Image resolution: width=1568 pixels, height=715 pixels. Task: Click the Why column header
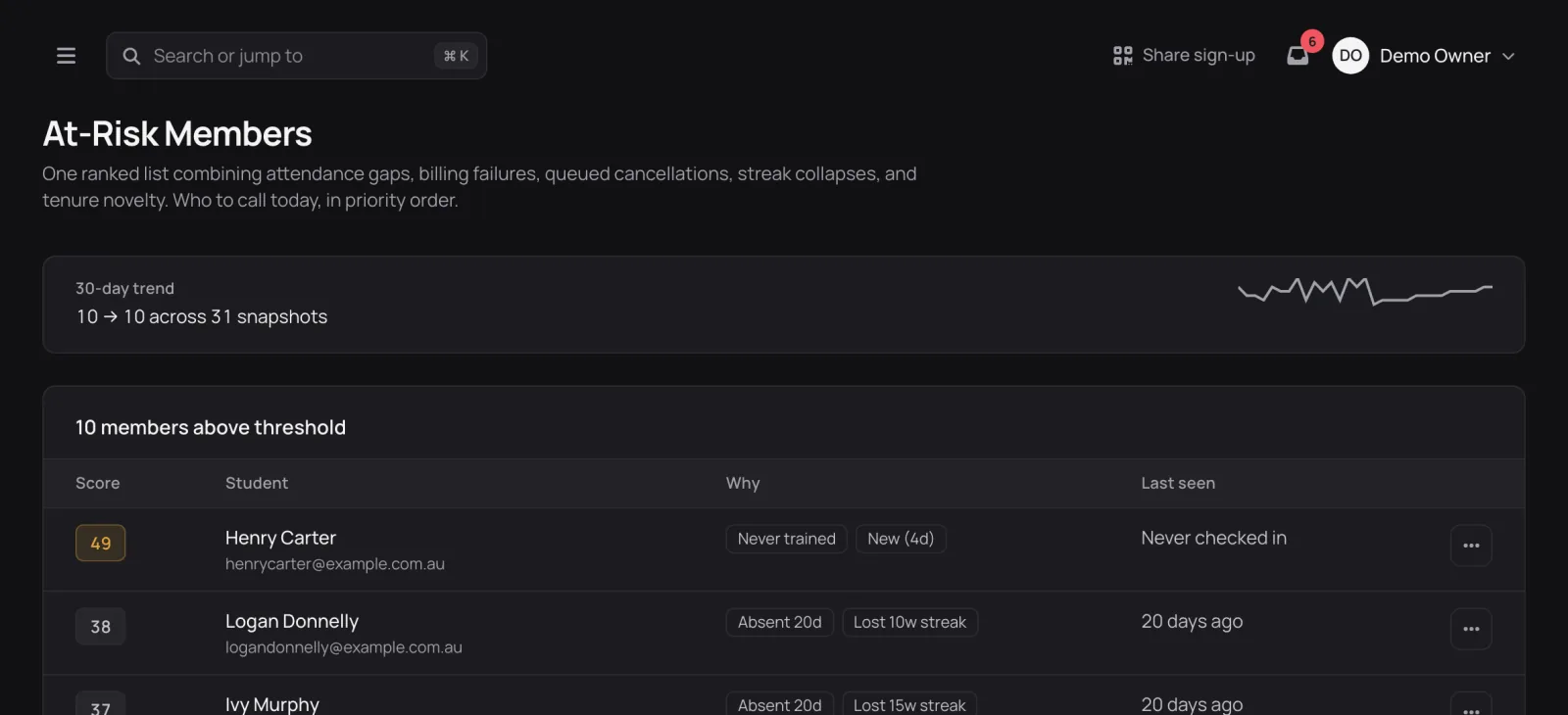(743, 483)
